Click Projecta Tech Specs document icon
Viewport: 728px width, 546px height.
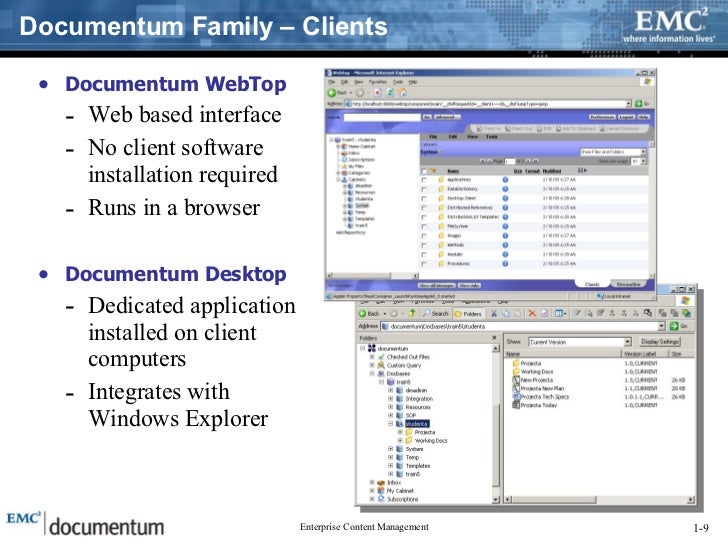click(x=515, y=396)
